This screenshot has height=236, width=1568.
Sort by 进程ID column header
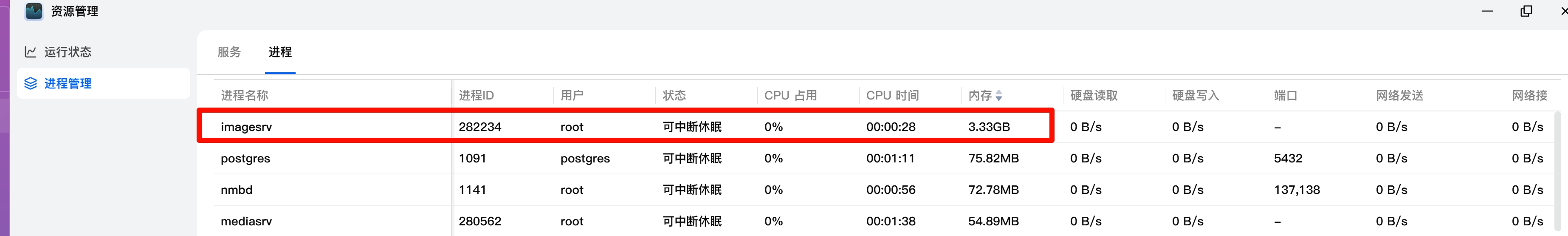point(476,96)
